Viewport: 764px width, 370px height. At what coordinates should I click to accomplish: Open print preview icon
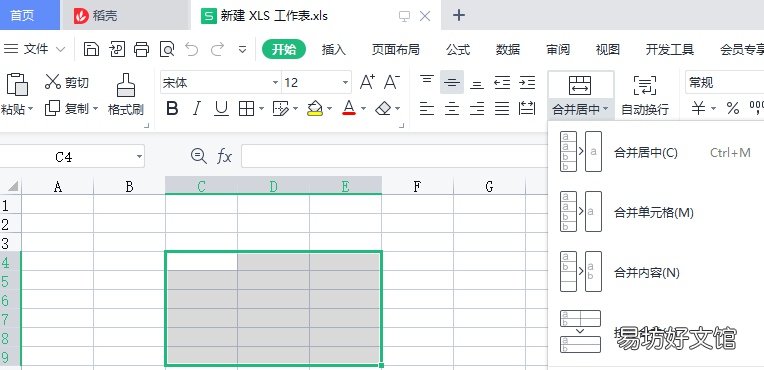tap(167, 49)
